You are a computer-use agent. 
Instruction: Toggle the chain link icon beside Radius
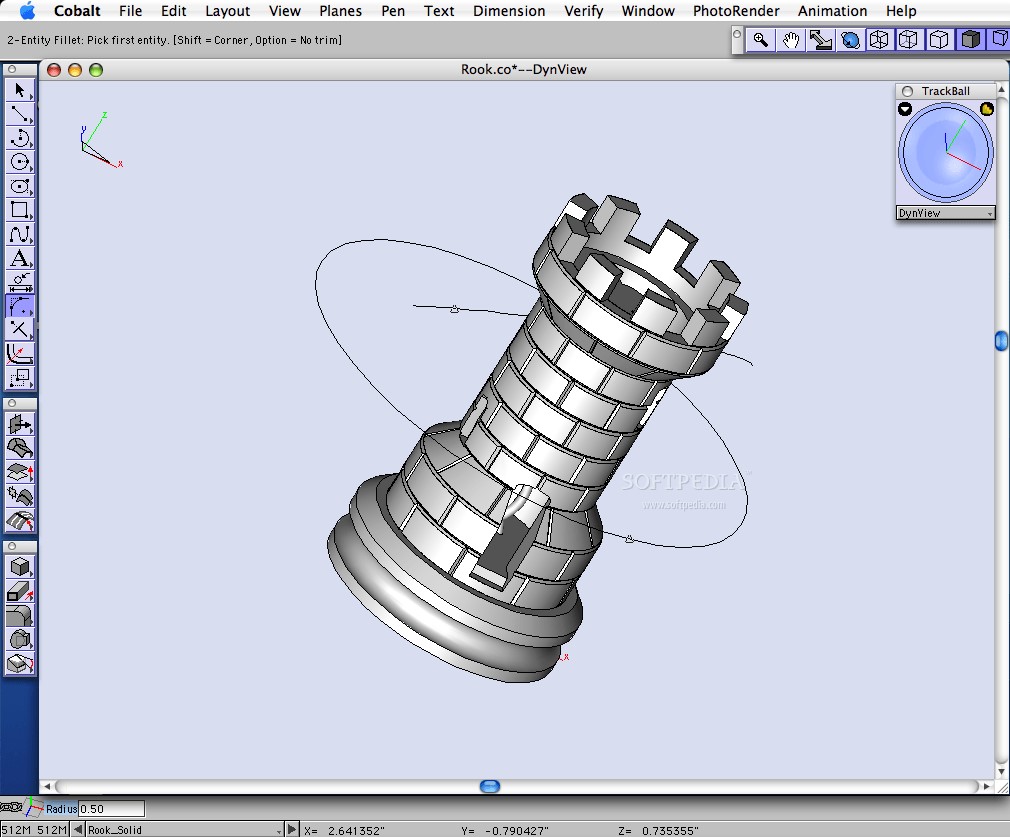(x=11, y=808)
